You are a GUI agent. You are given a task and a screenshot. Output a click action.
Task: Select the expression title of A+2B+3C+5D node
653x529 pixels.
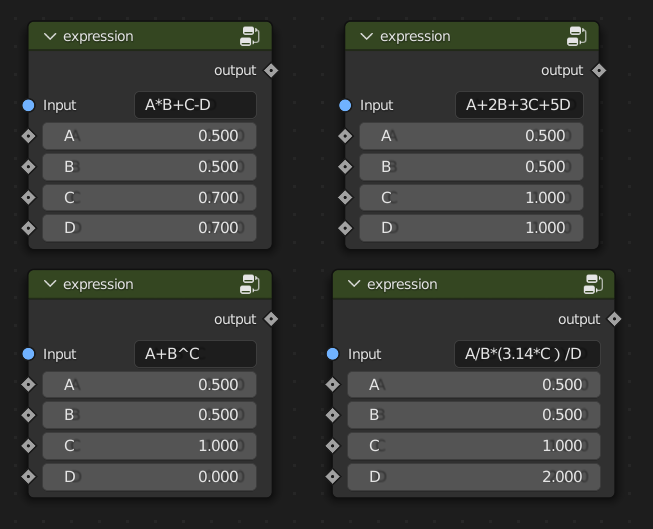point(415,37)
